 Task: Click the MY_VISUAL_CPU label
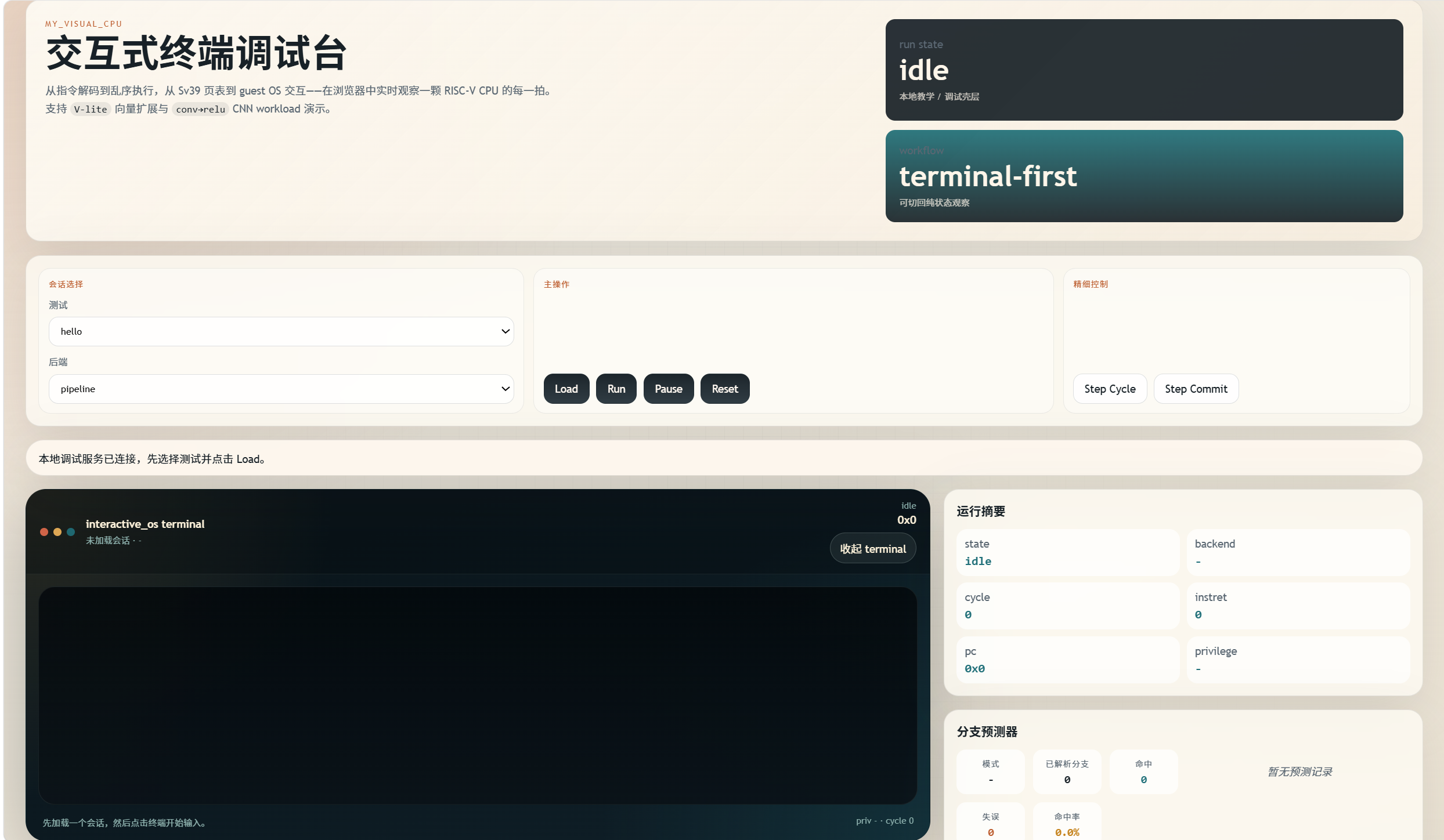click(84, 24)
